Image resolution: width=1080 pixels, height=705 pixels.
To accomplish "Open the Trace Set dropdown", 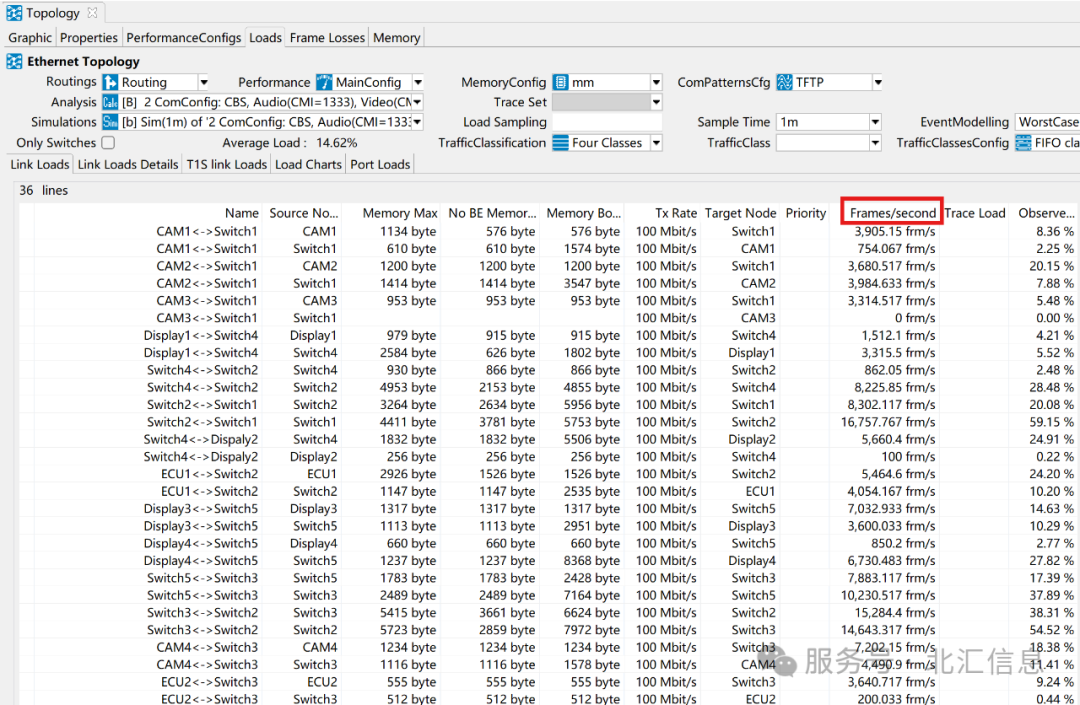I will [x=656, y=102].
